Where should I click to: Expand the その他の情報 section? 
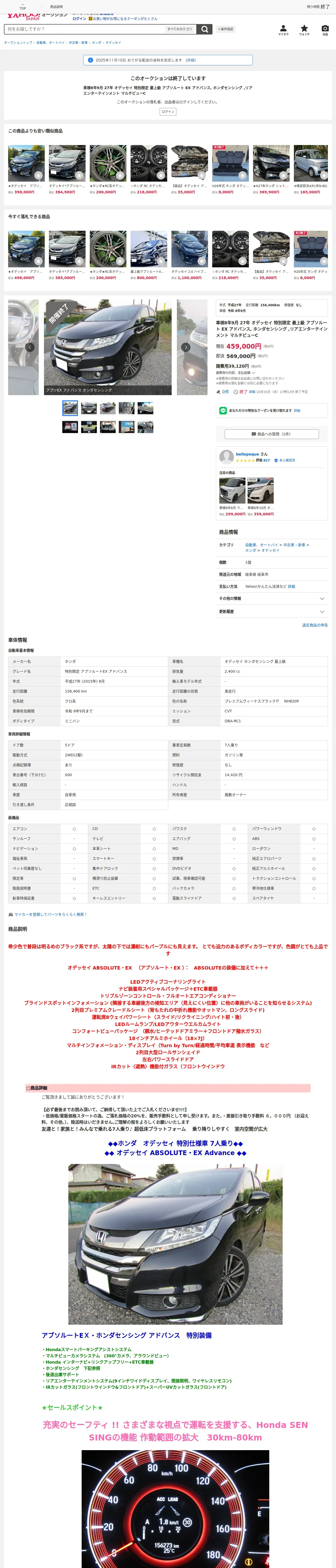pos(272,599)
